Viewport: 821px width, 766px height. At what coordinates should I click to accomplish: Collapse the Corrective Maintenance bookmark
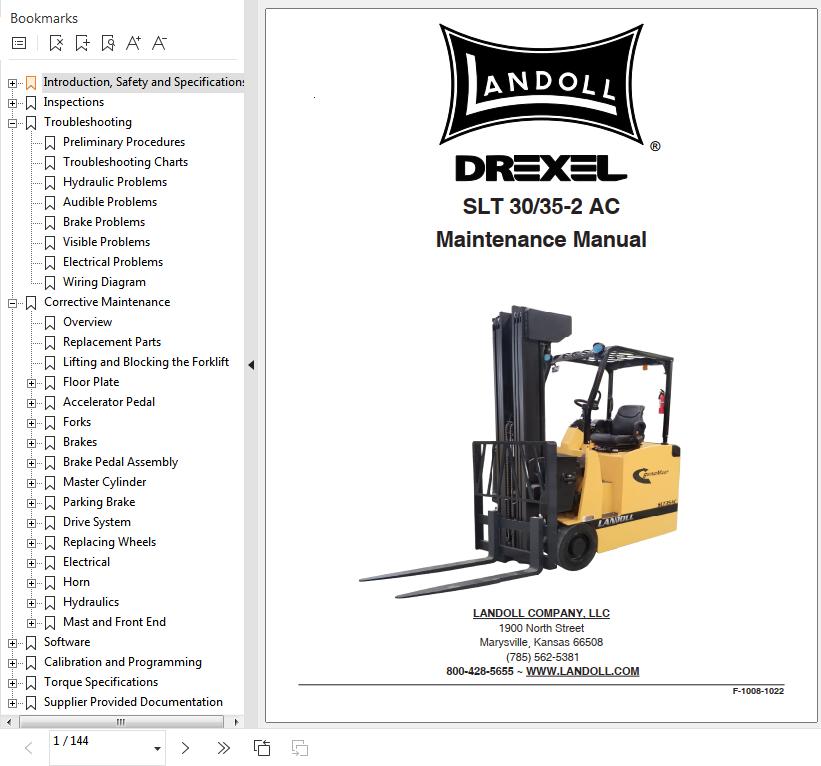(x=12, y=303)
